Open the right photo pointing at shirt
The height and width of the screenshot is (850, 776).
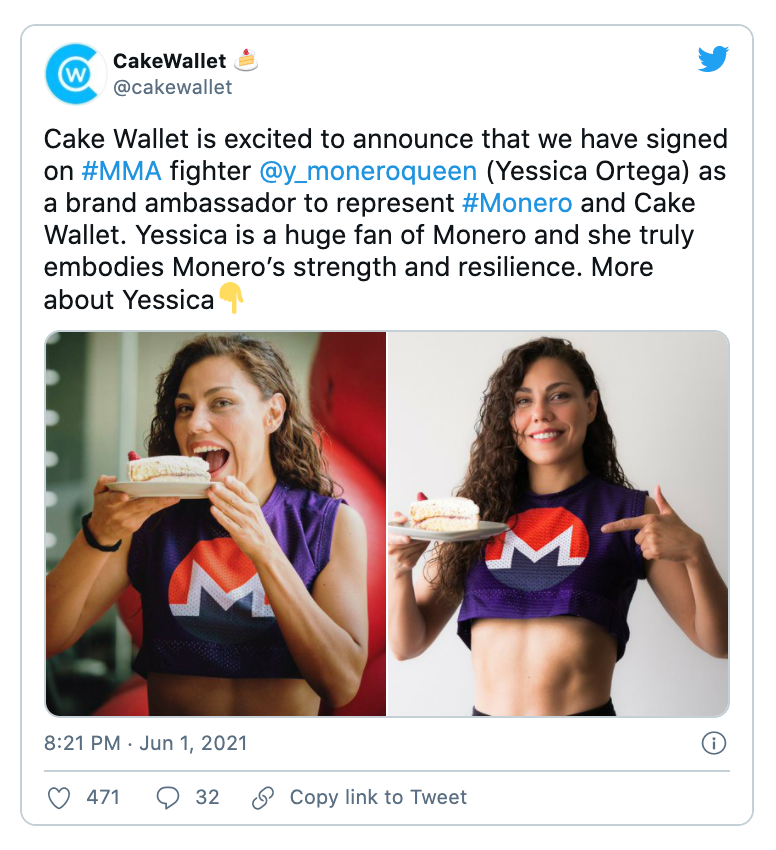558,524
